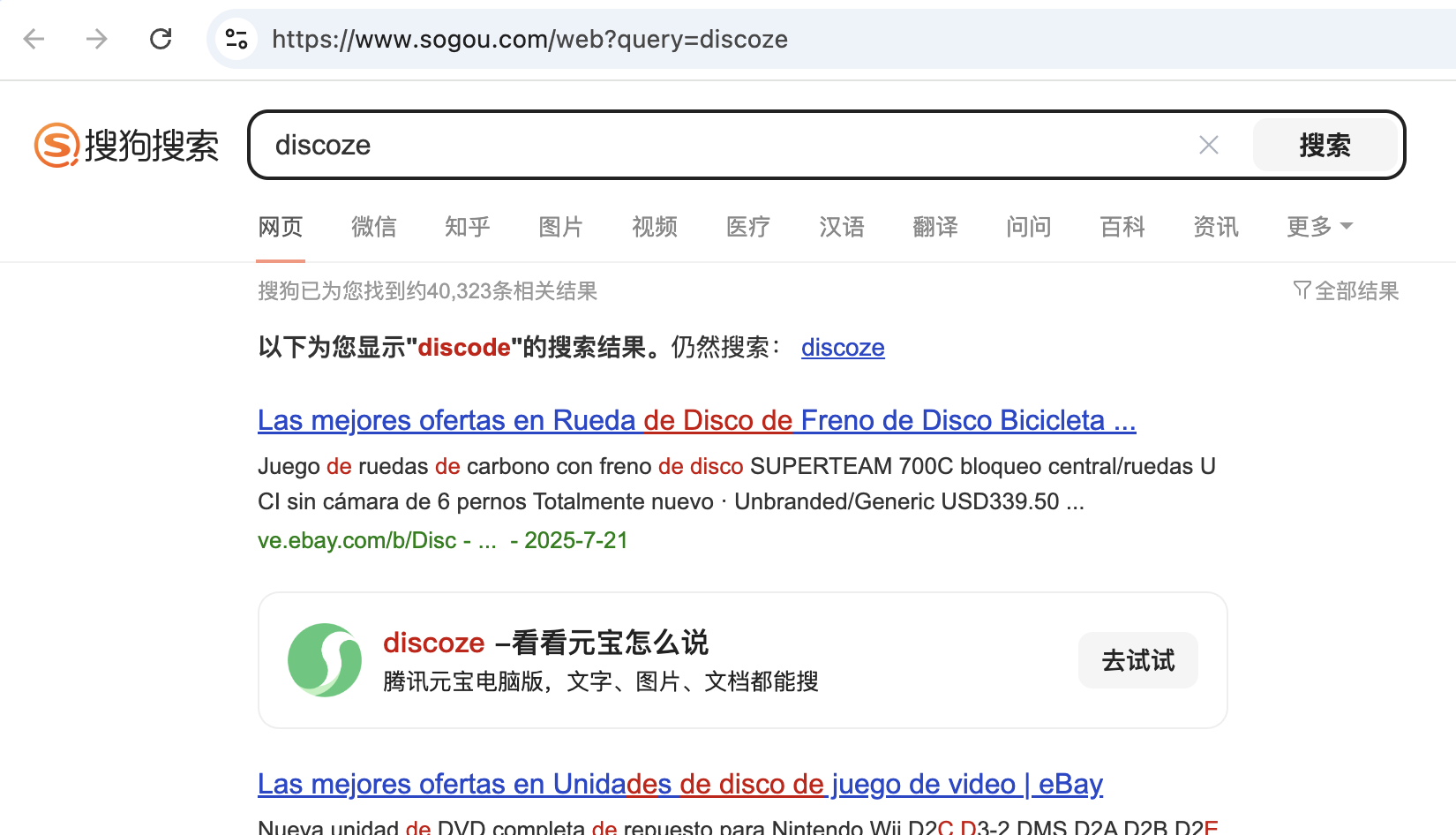The image size is (1456, 835).
Task: Click the browser back arrow
Action: (34, 39)
